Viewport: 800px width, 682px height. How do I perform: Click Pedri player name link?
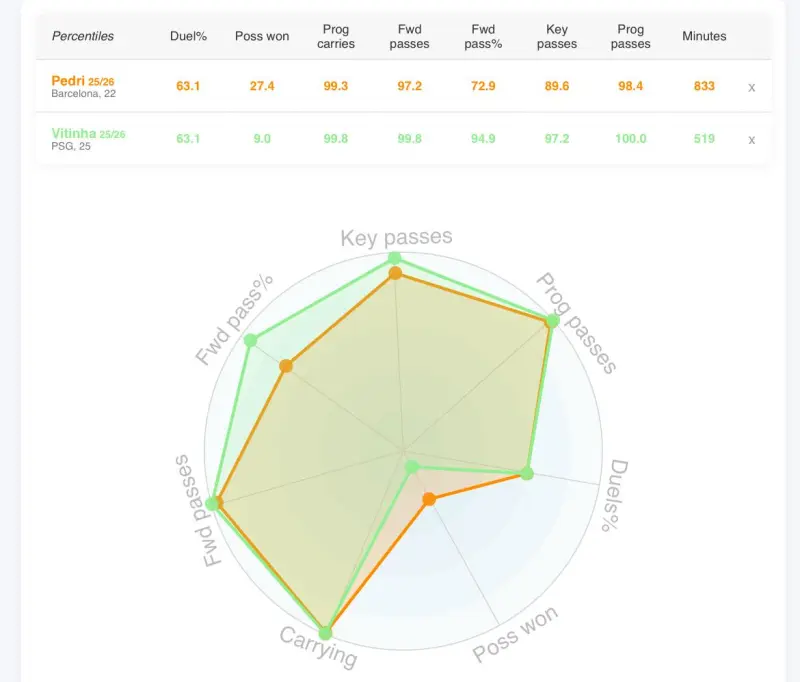68,80
